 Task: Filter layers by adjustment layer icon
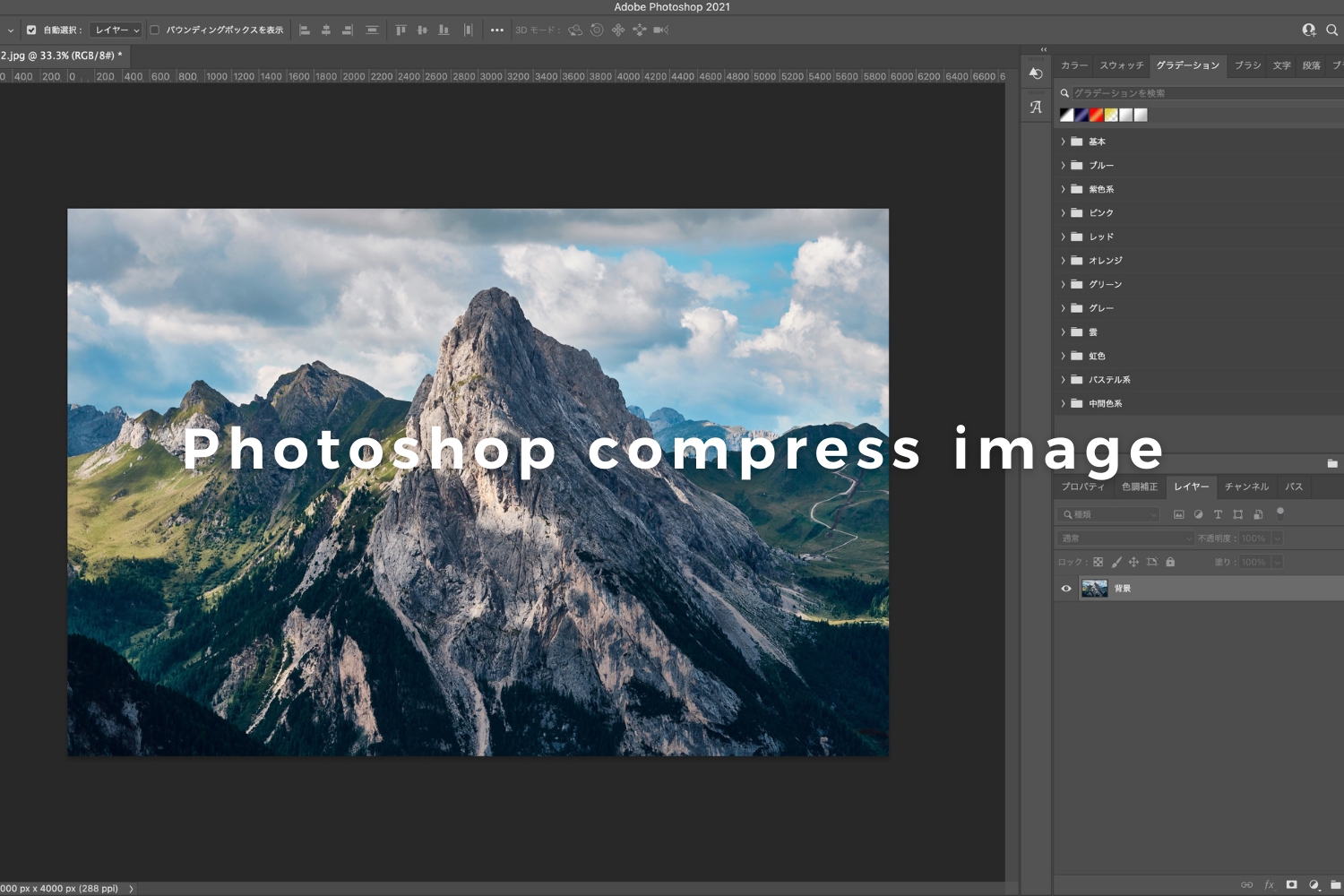[1199, 515]
